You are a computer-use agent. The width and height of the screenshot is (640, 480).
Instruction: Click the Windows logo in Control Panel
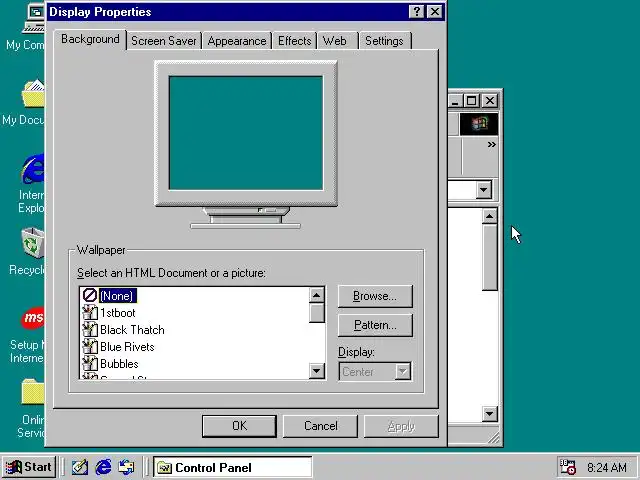pyautogui.click(x=479, y=124)
